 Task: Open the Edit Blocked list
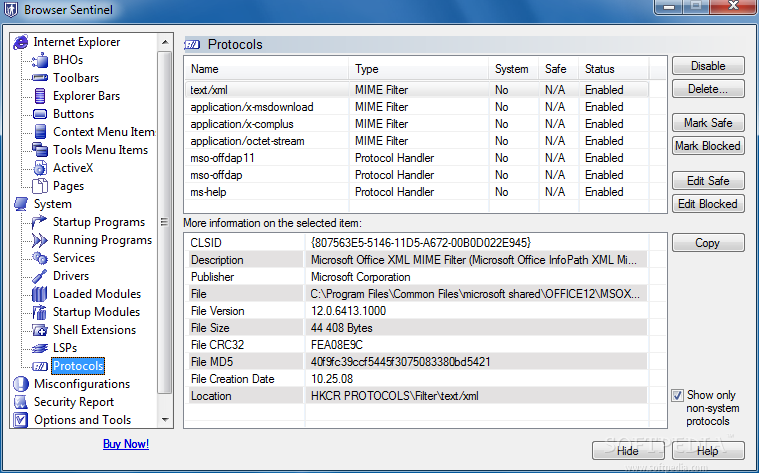708,204
